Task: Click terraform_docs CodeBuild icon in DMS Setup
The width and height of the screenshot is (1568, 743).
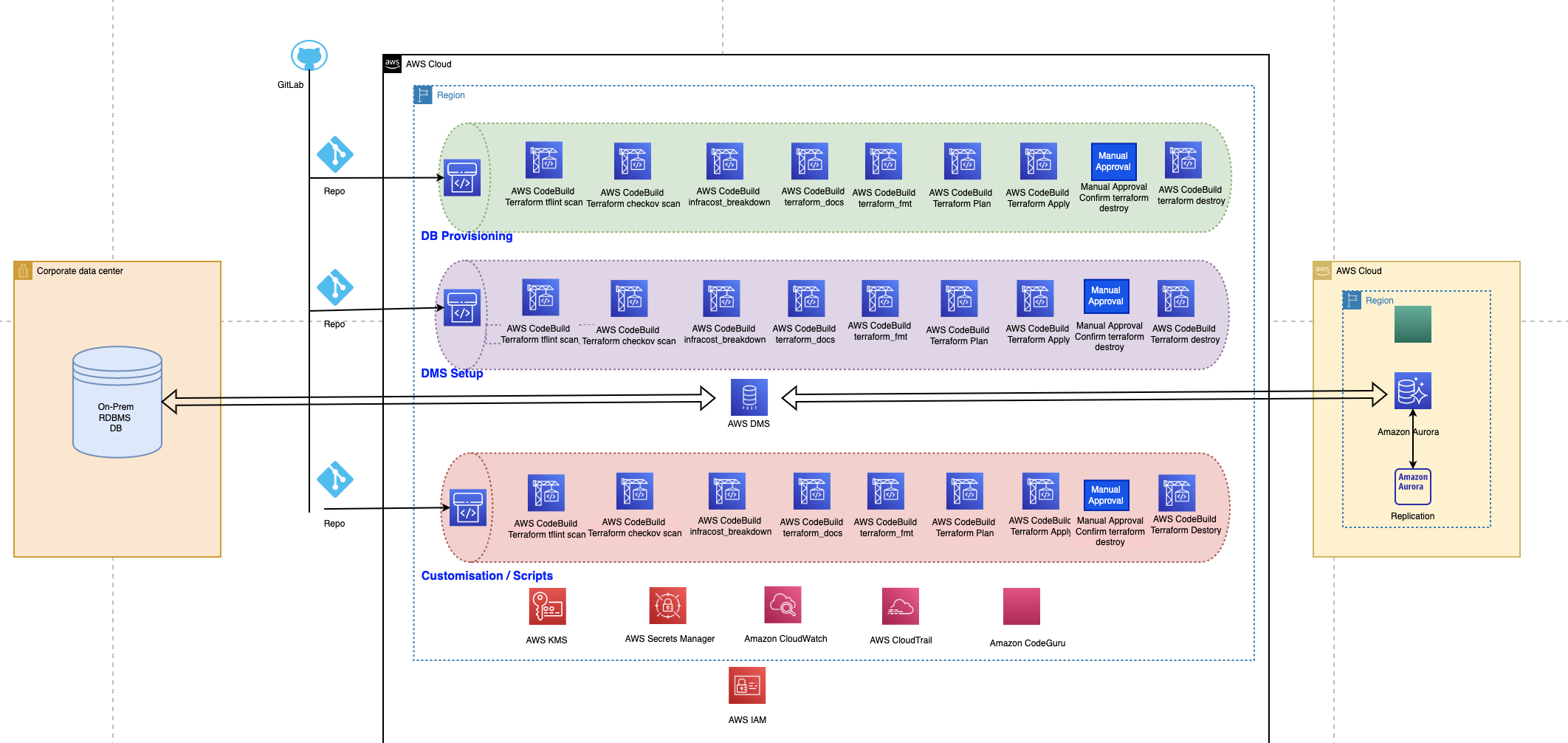Action: coord(806,298)
